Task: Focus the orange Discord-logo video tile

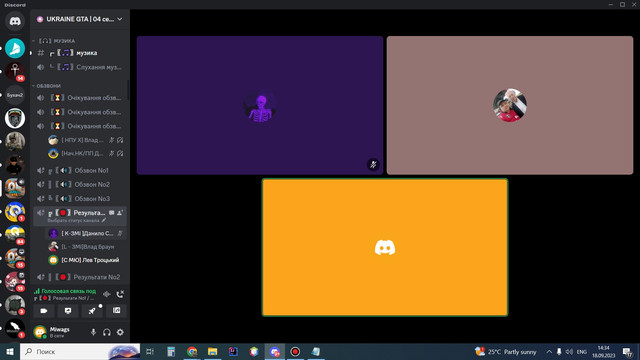Action: [385, 247]
